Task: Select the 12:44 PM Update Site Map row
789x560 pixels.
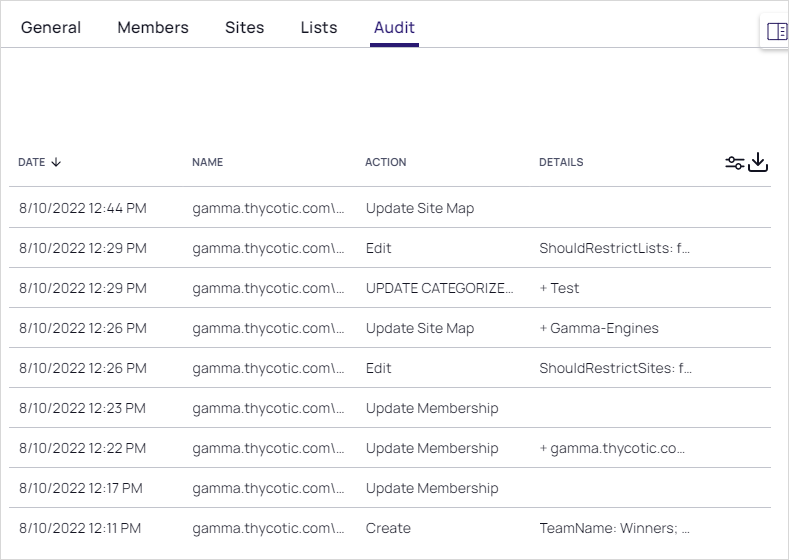Action: tap(419, 208)
